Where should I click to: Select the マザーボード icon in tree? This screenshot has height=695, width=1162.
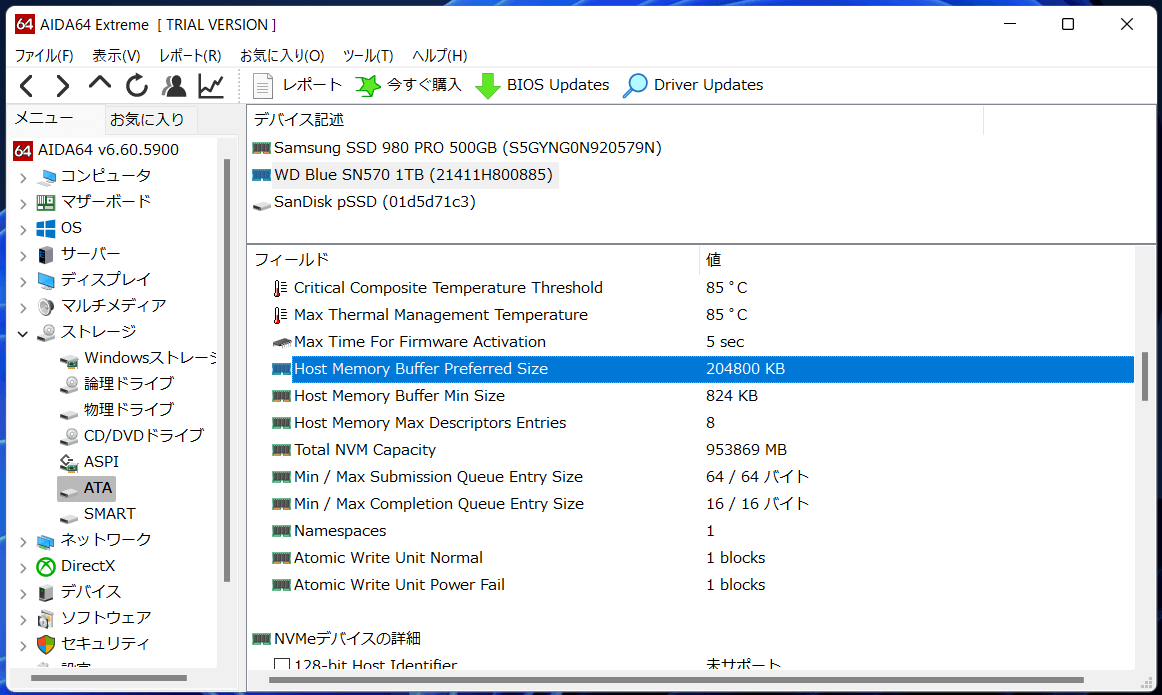[46, 202]
